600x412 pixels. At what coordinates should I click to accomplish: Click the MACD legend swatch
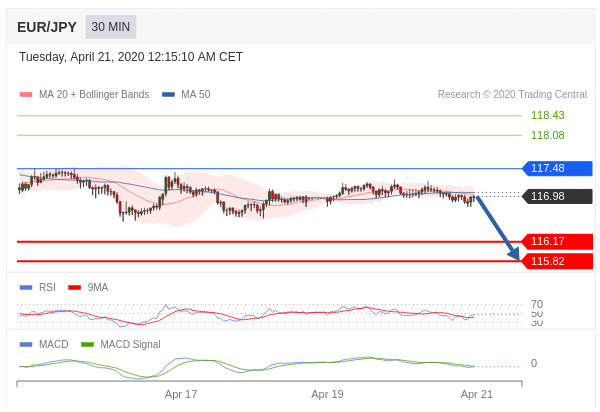pos(26,345)
